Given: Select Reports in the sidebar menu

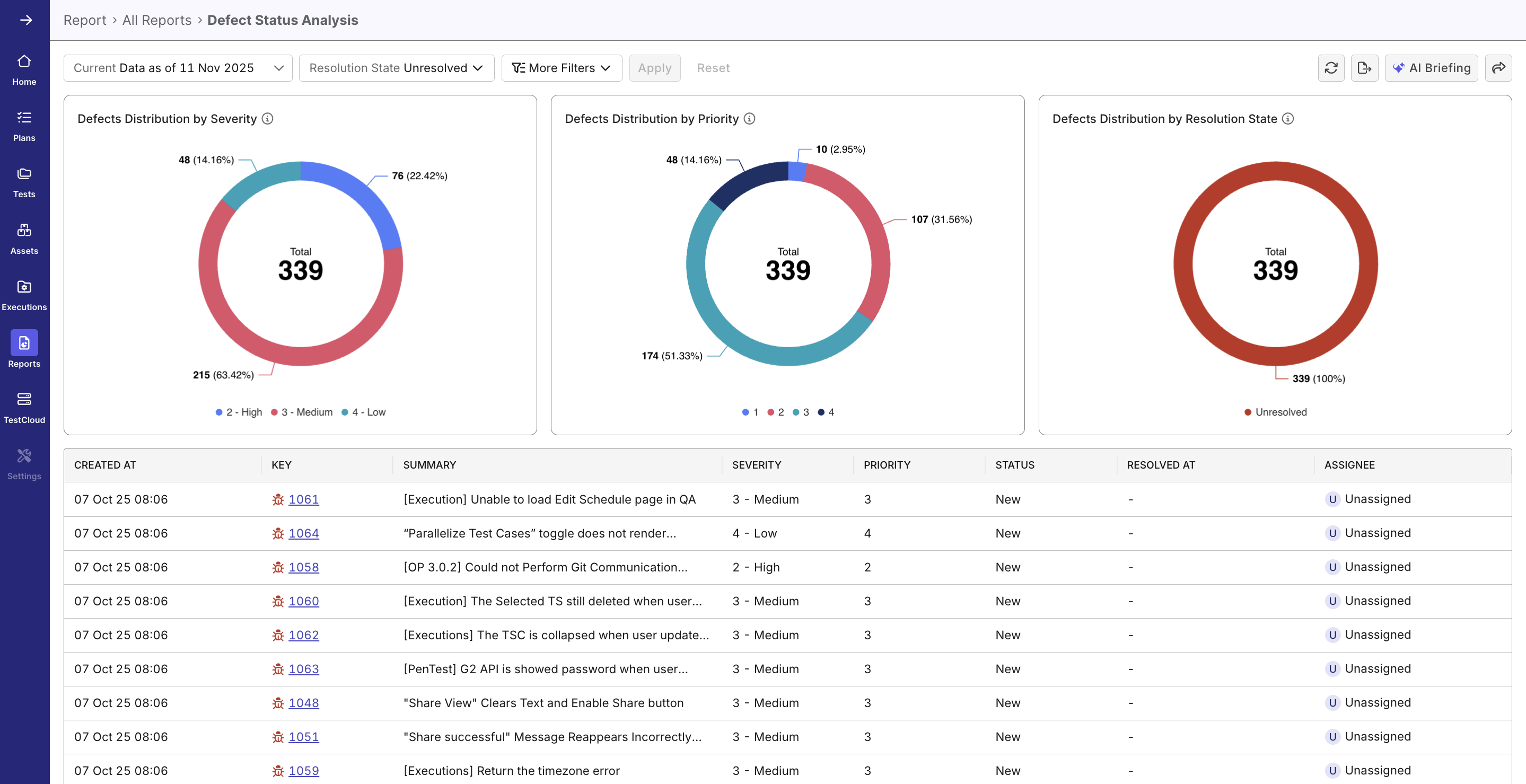Looking at the screenshot, I should coord(24,349).
